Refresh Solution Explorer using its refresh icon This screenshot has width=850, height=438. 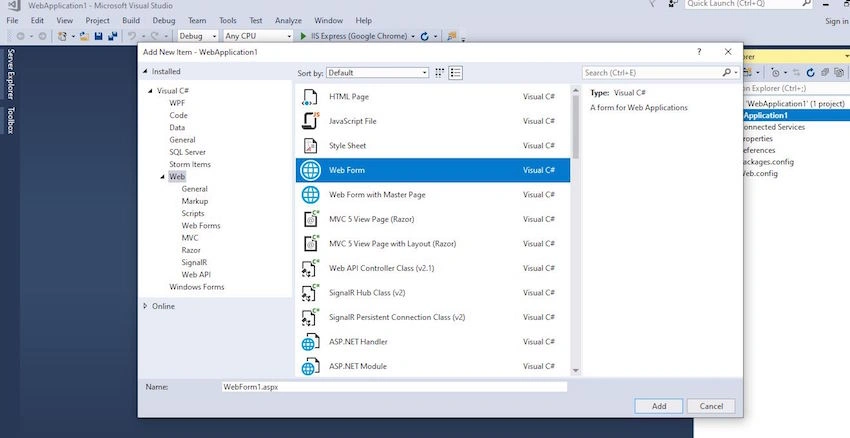[810, 72]
